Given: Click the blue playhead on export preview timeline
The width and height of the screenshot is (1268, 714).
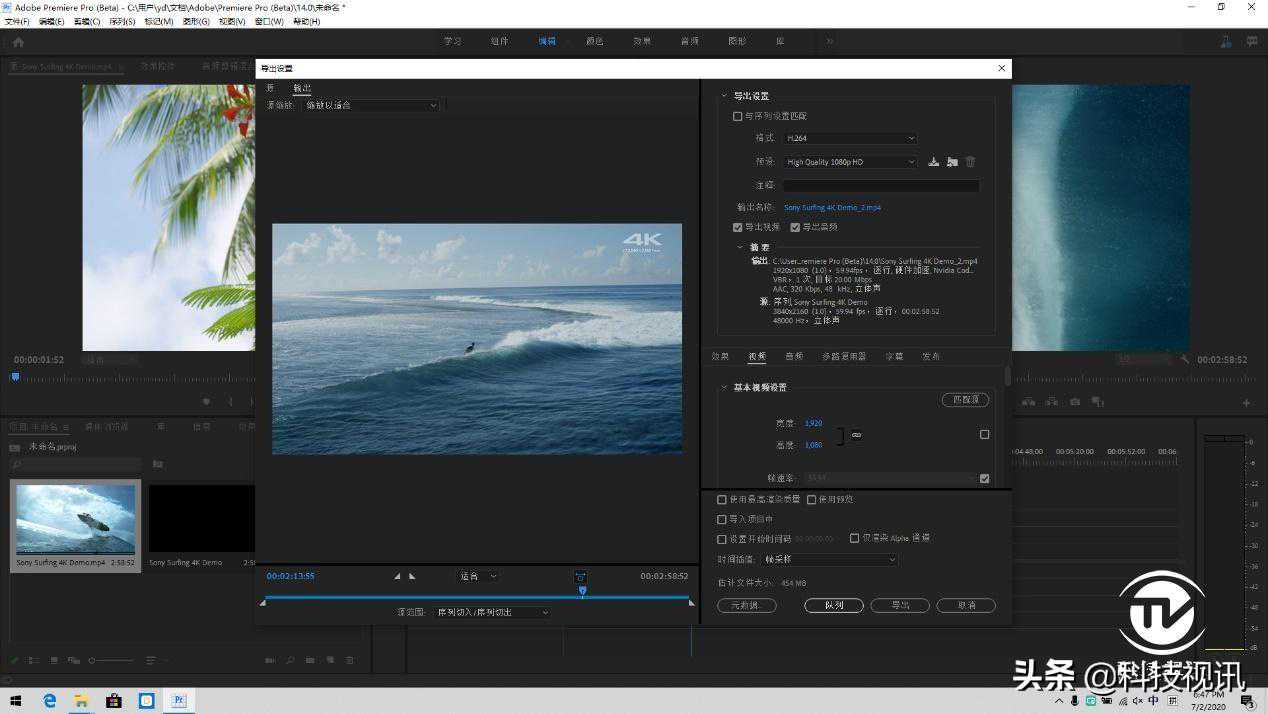Looking at the screenshot, I should (x=582, y=591).
